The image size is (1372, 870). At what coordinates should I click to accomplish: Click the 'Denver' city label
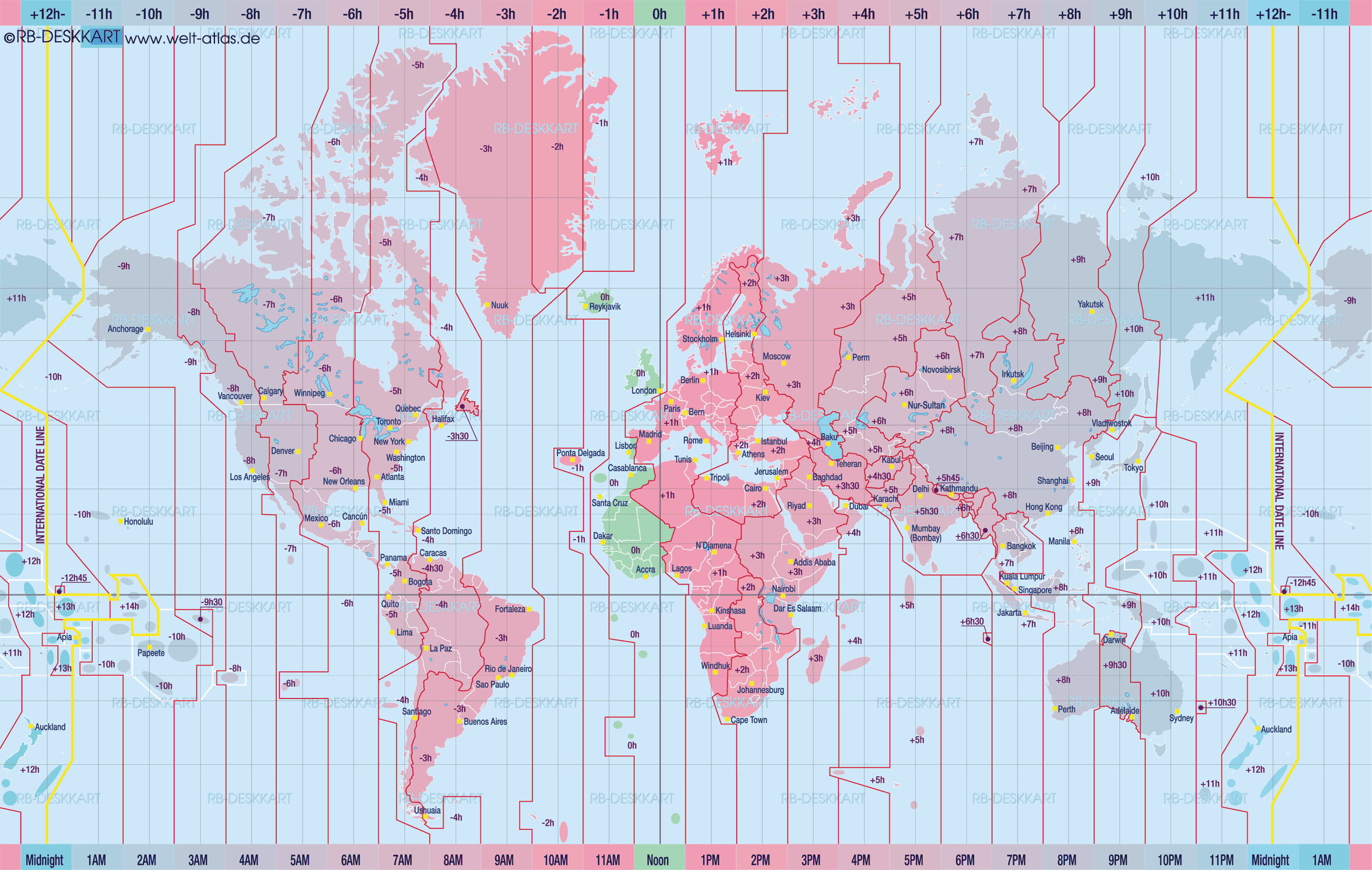(x=283, y=451)
